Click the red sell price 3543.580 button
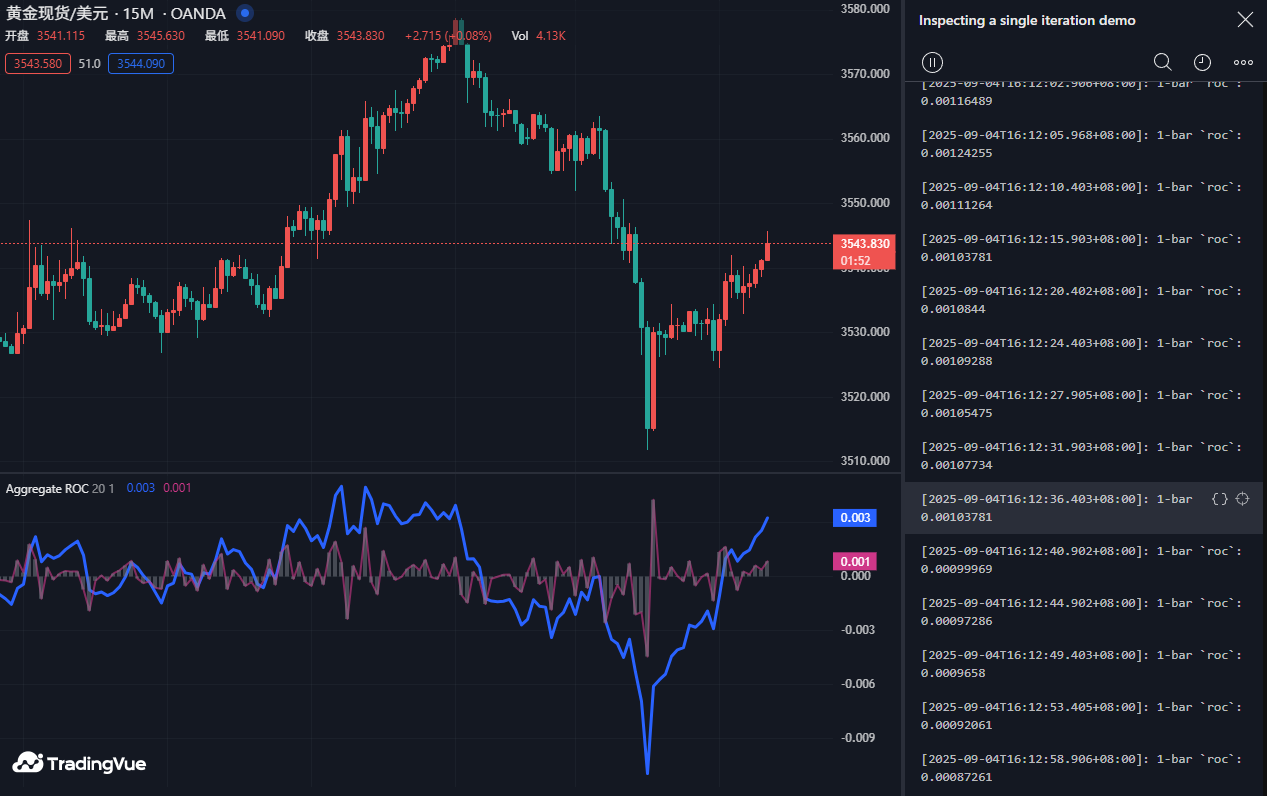Viewport: 1267px width, 796px height. (38, 64)
